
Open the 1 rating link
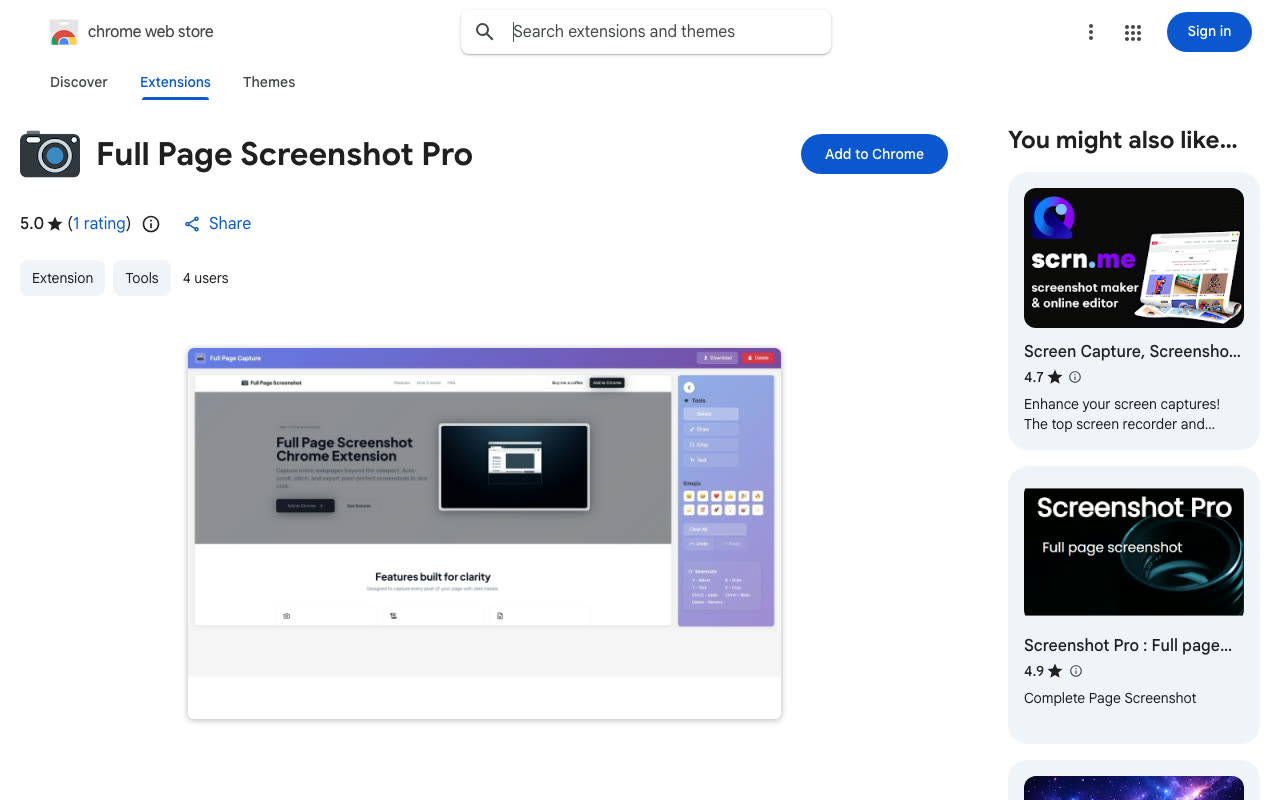pyautogui.click(x=100, y=224)
